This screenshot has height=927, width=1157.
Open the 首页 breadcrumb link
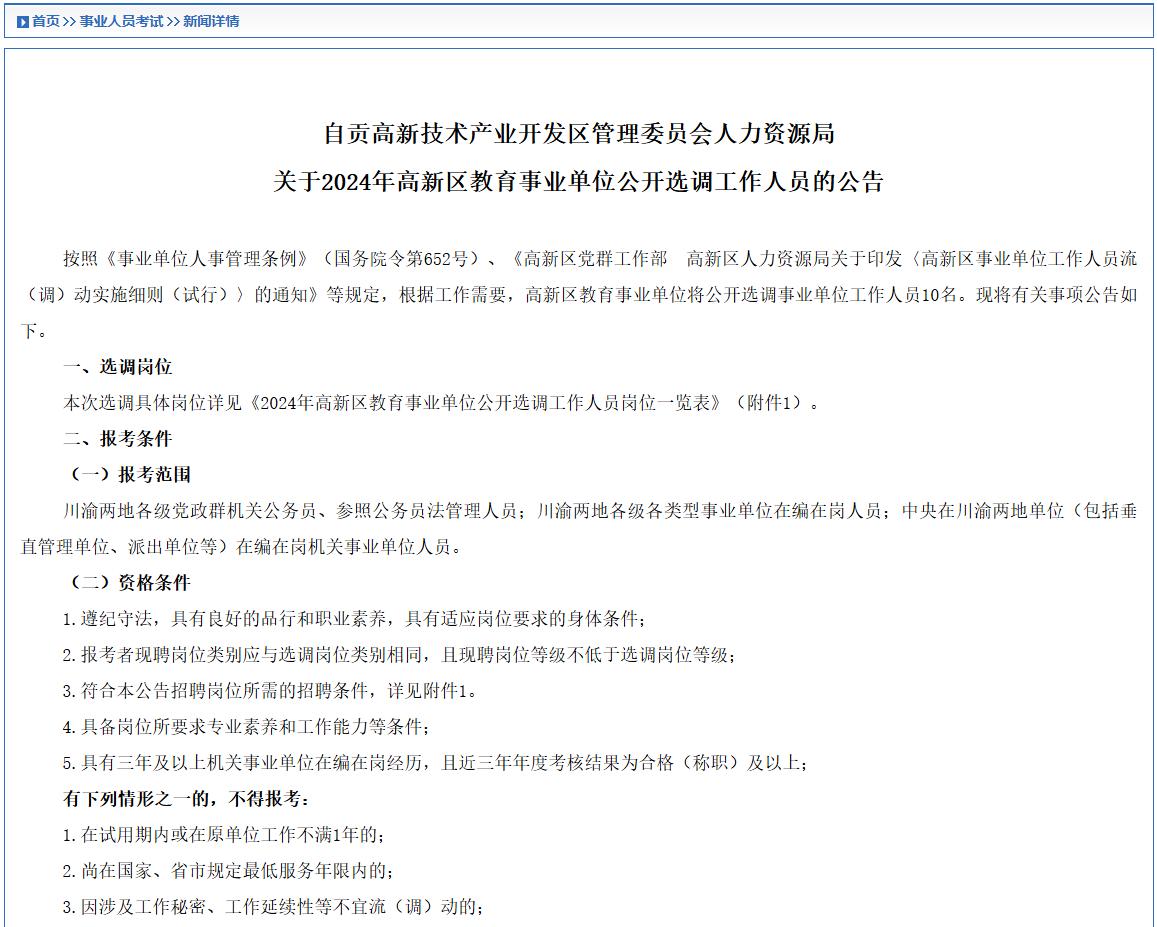click(45, 21)
